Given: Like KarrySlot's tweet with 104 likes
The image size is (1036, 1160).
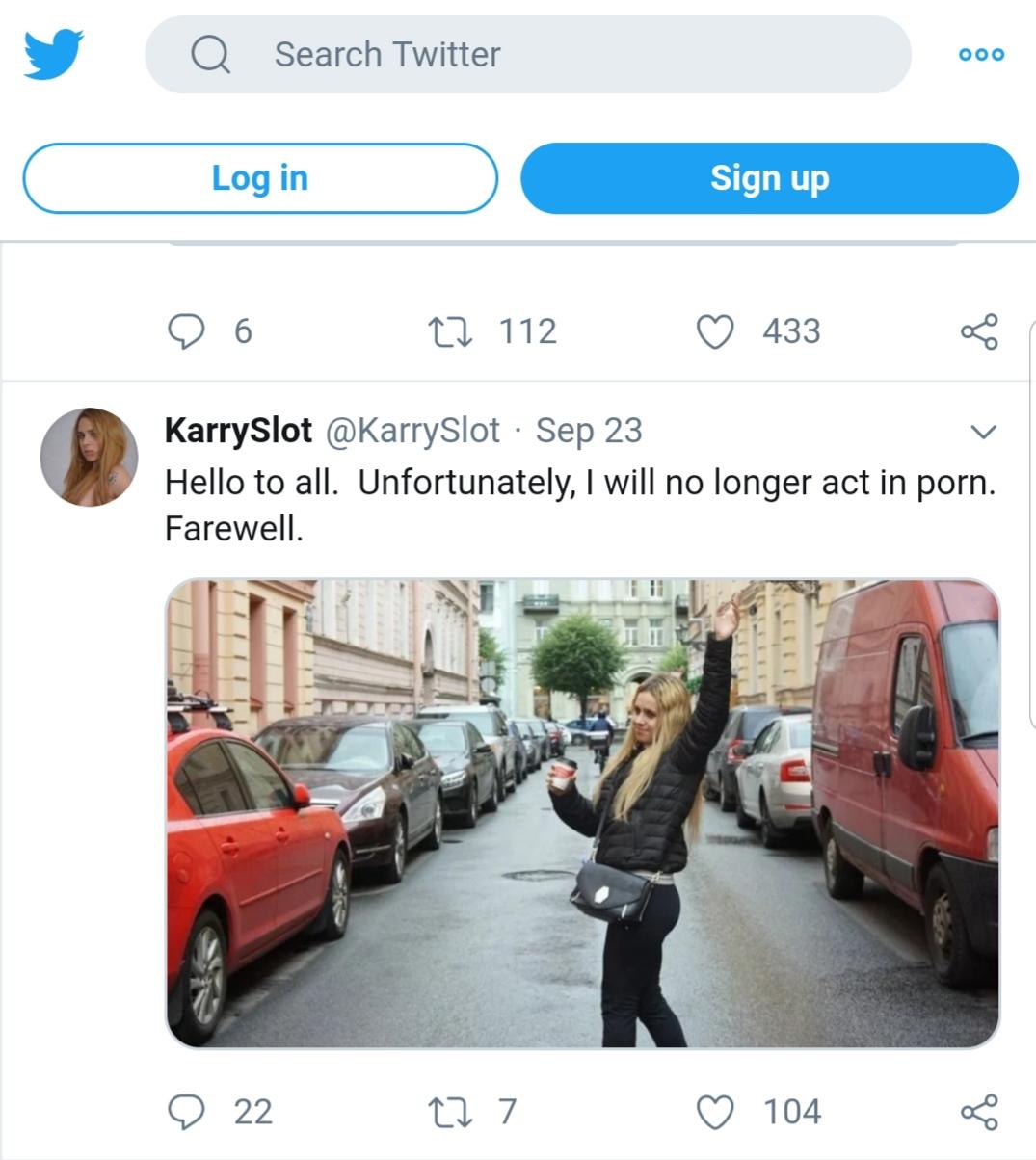Looking at the screenshot, I should tap(715, 1112).
